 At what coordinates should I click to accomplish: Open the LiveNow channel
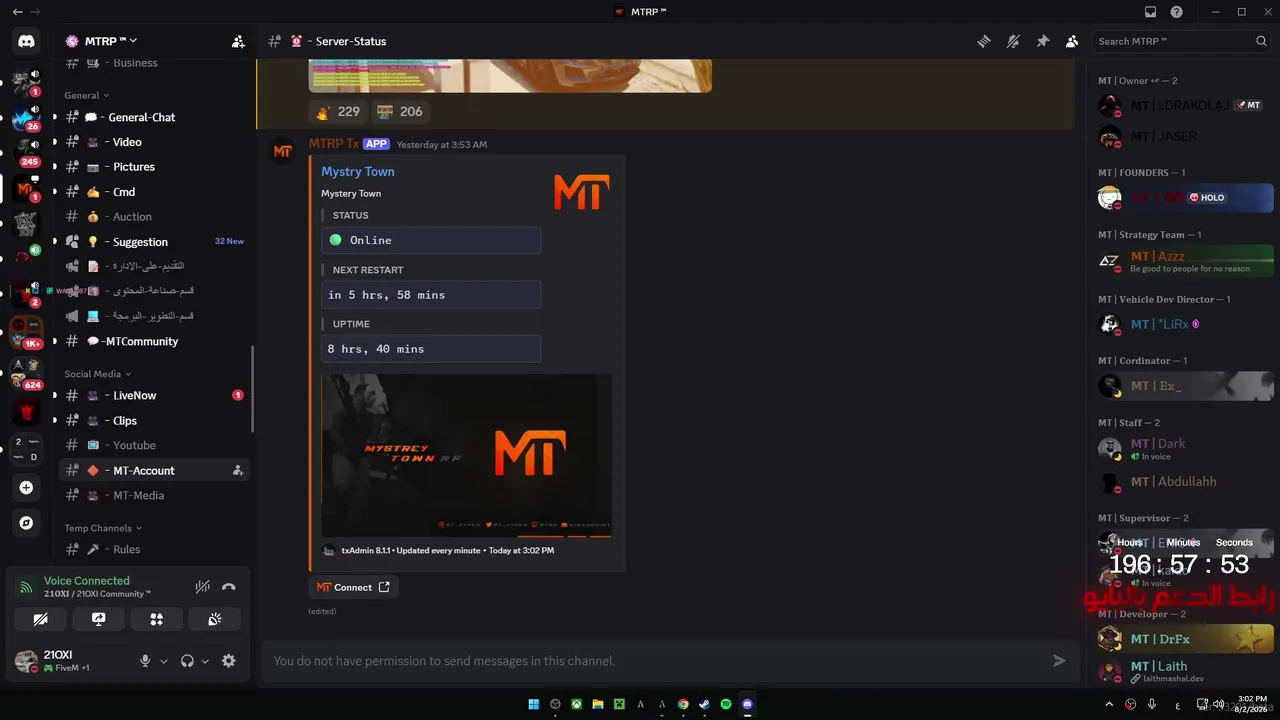click(x=154, y=395)
